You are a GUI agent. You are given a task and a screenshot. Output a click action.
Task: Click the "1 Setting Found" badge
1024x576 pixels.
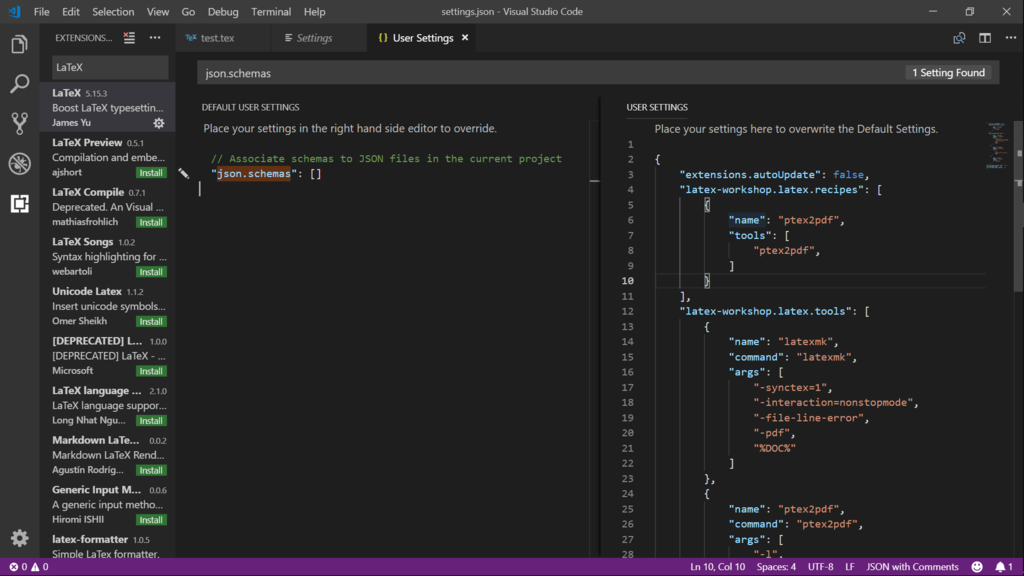(x=948, y=72)
